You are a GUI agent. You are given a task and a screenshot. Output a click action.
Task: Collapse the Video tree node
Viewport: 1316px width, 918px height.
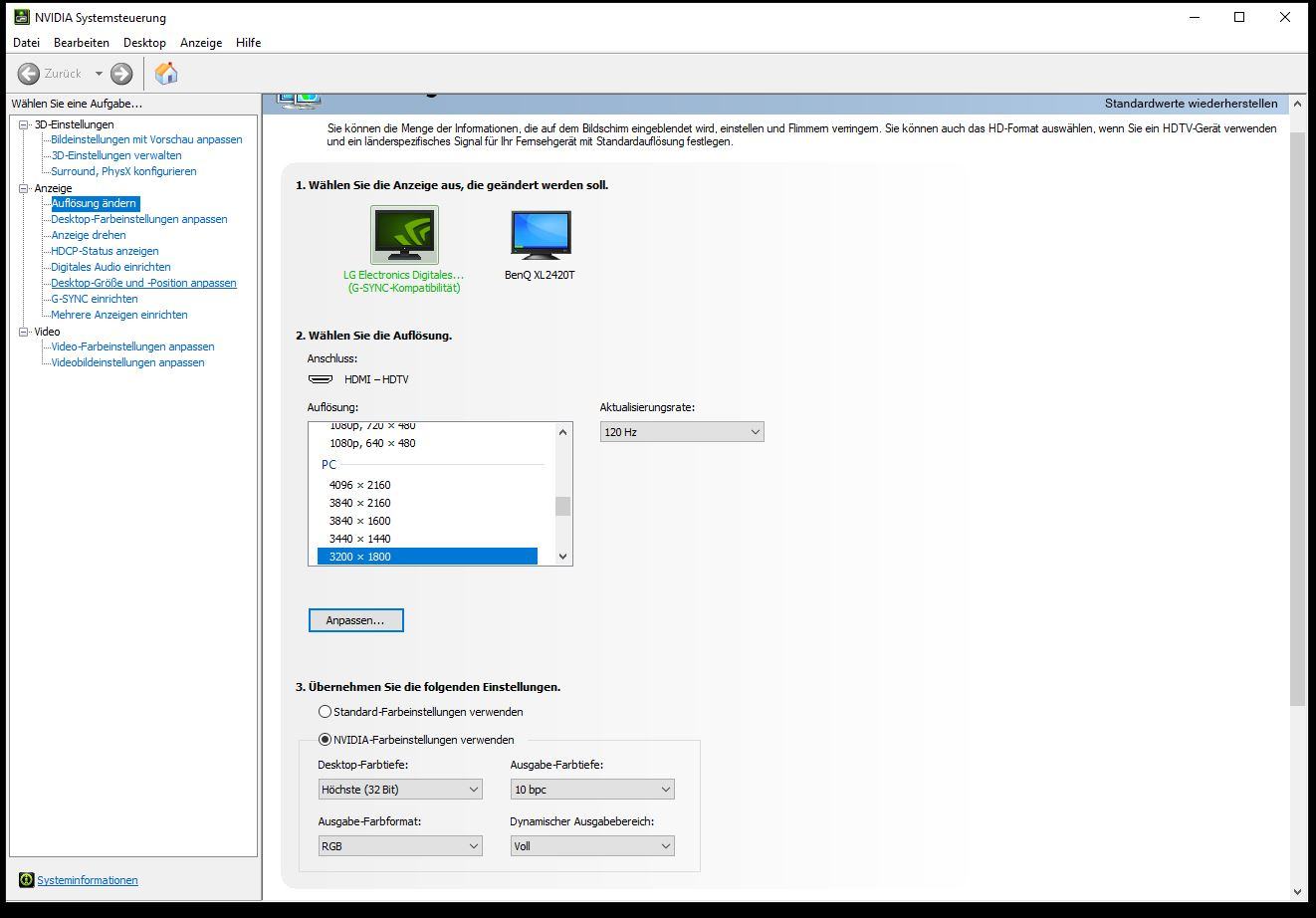[x=24, y=332]
